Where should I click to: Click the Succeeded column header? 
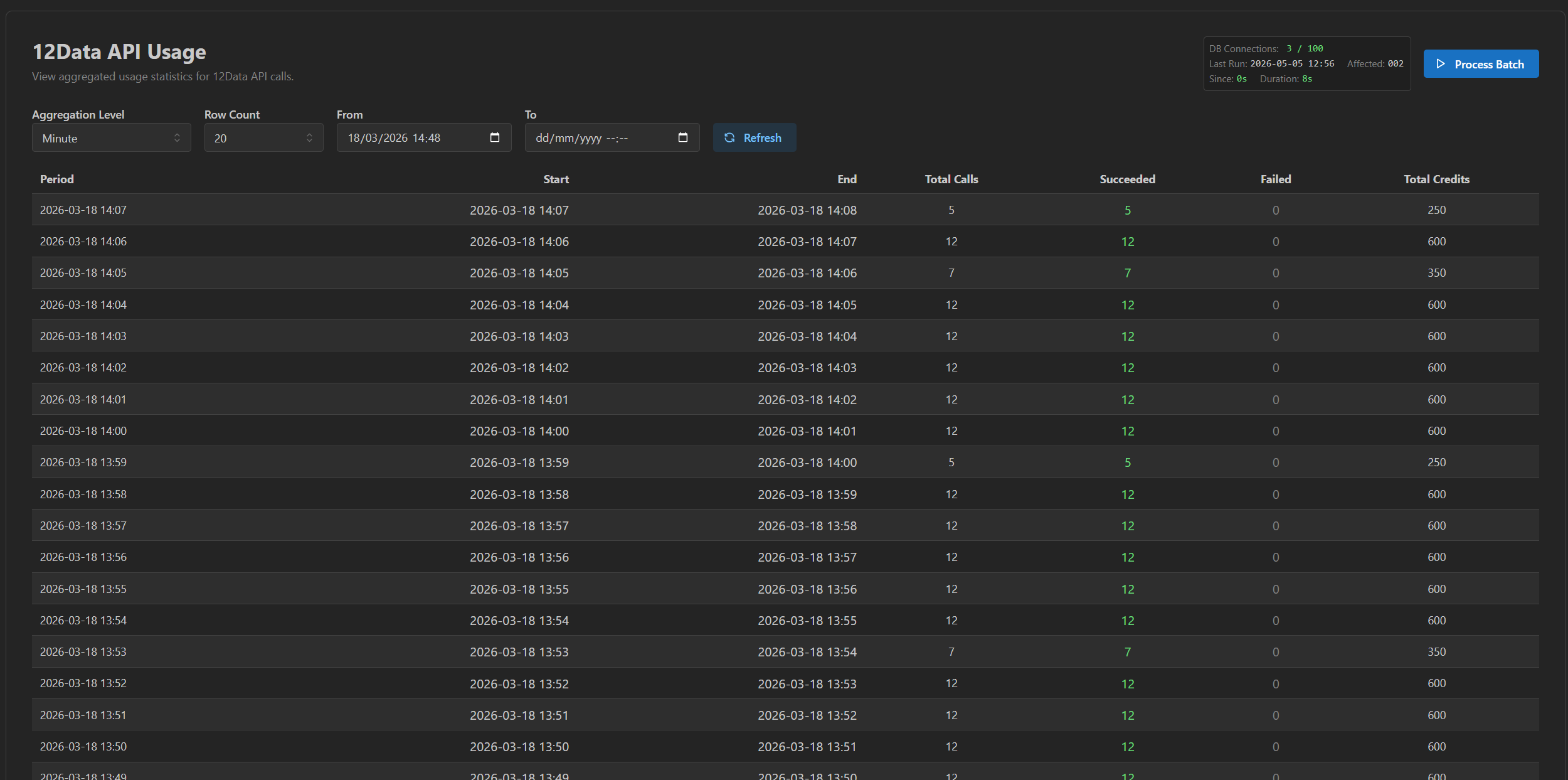(1127, 179)
